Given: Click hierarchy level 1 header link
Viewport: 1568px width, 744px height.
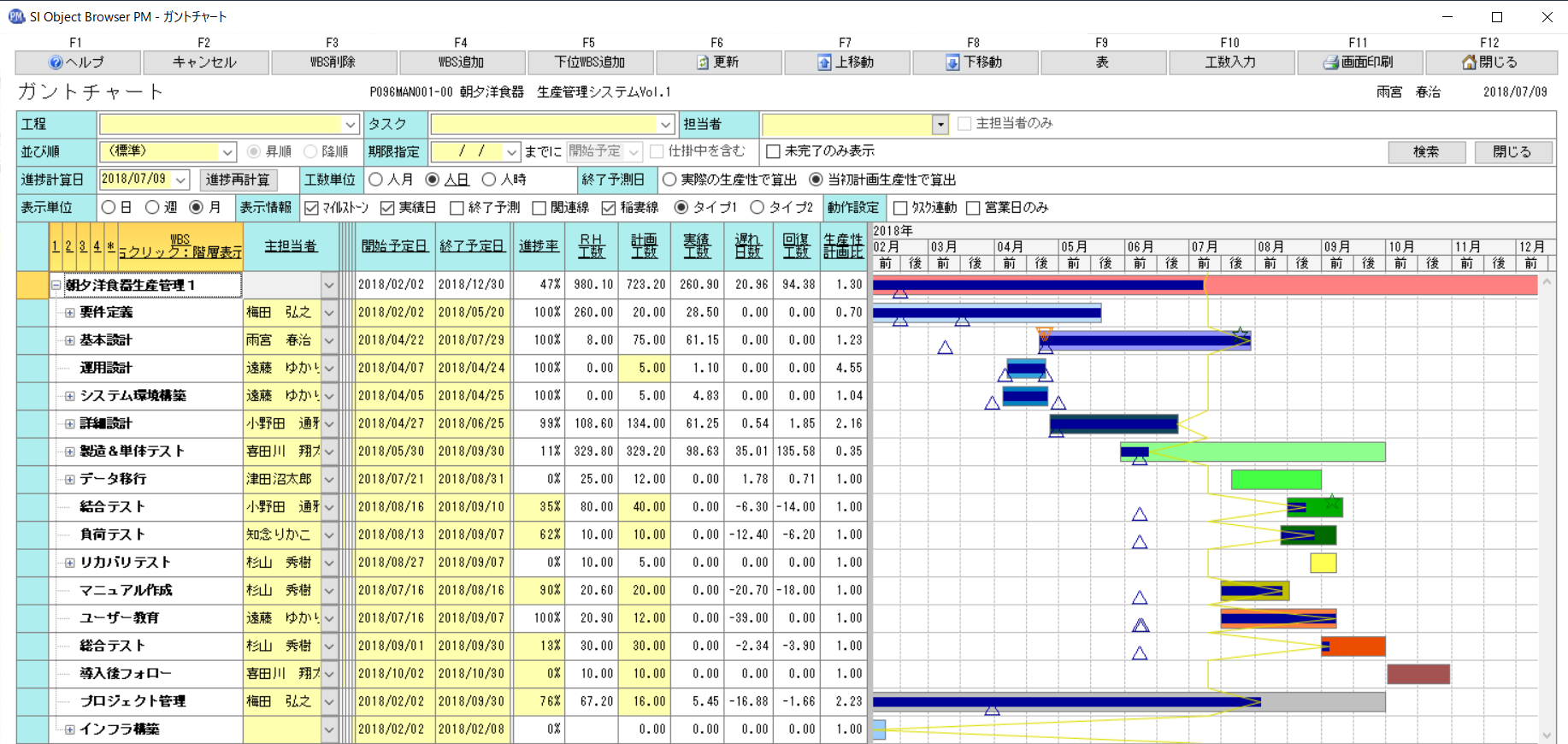Looking at the screenshot, I should [56, 246].
